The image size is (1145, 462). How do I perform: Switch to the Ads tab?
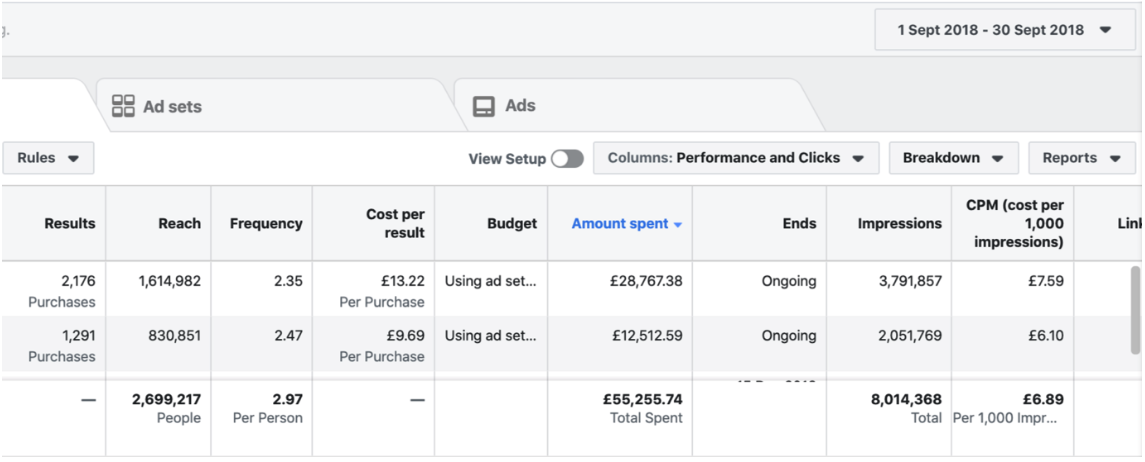[519, 106]
